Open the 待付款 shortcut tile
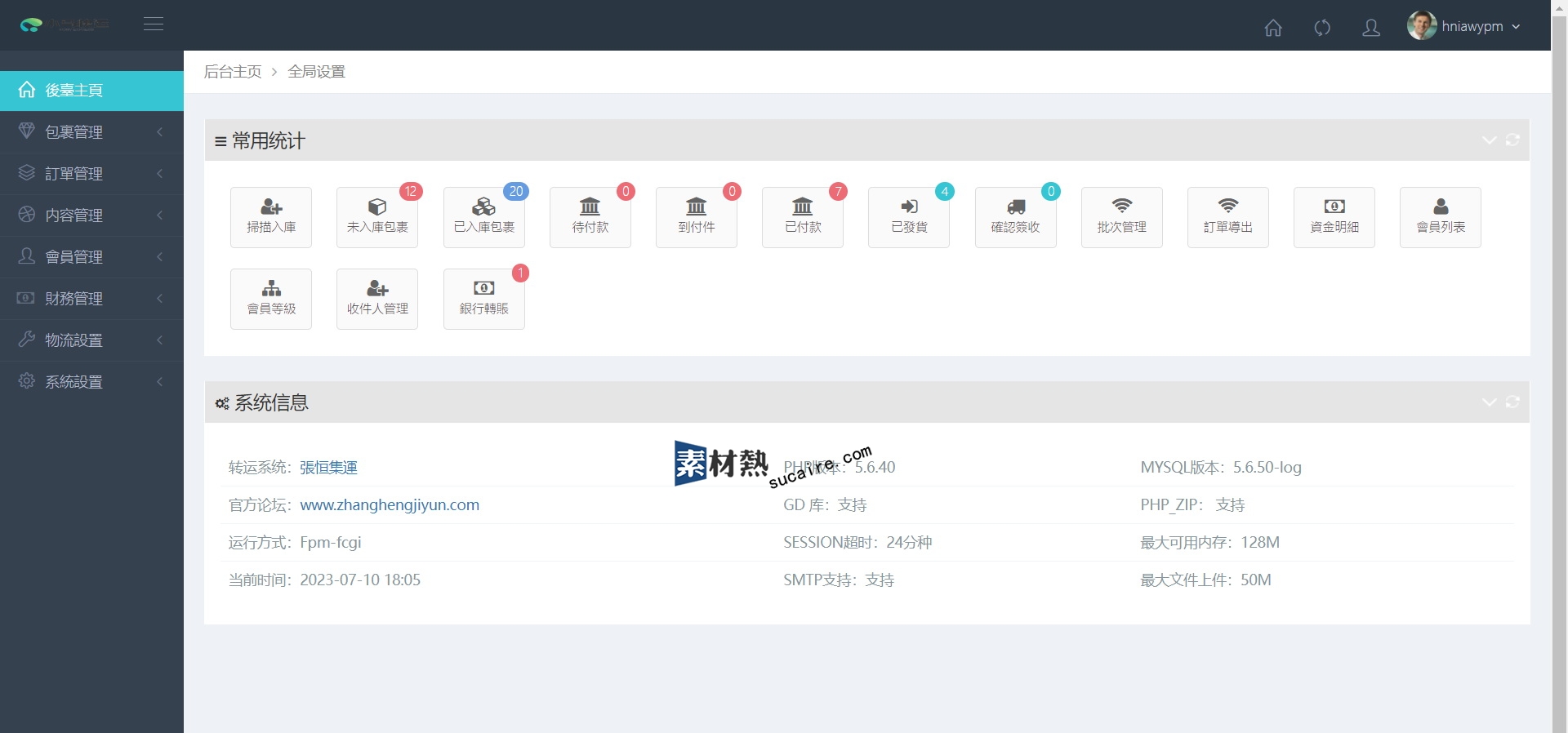This screenshot has width=1568, height=733. click(590, 217)
